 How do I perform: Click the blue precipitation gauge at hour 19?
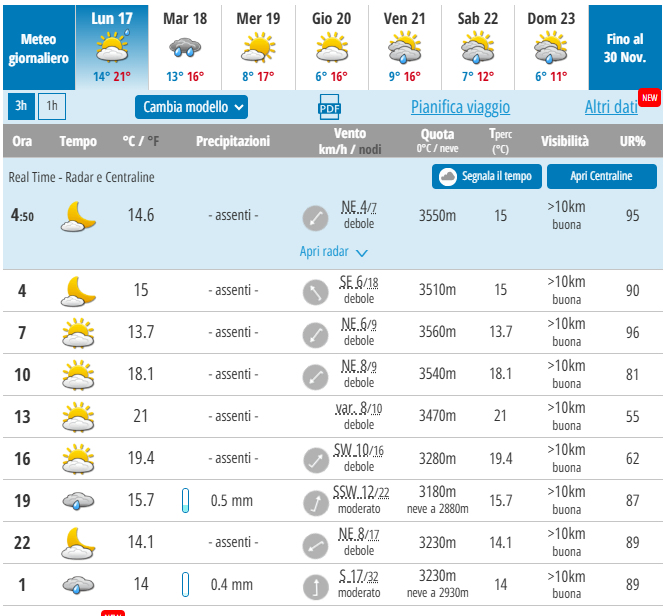(185, 501)
